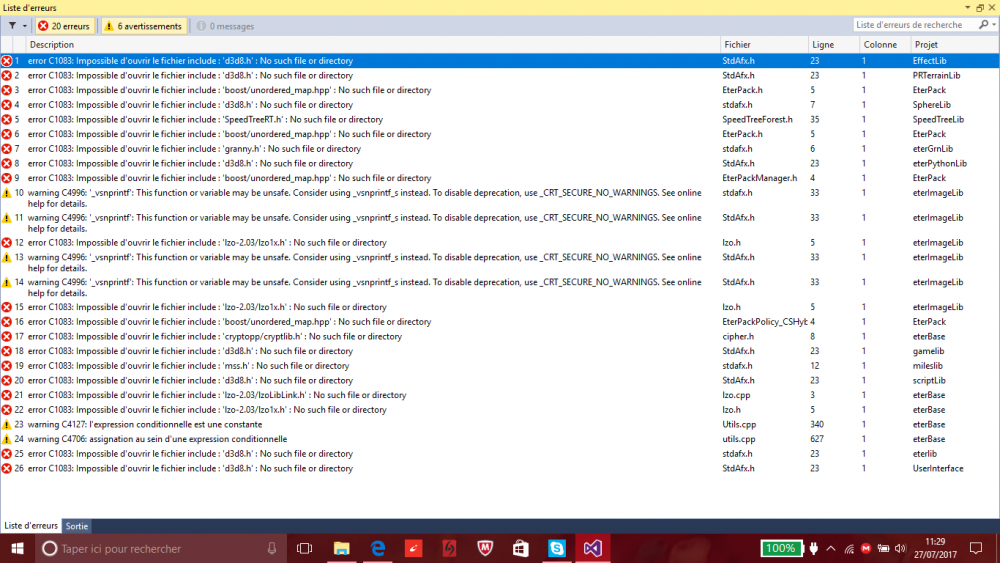Open the search options dropdown arrow
1000x563 pixels.
(994, 25)
